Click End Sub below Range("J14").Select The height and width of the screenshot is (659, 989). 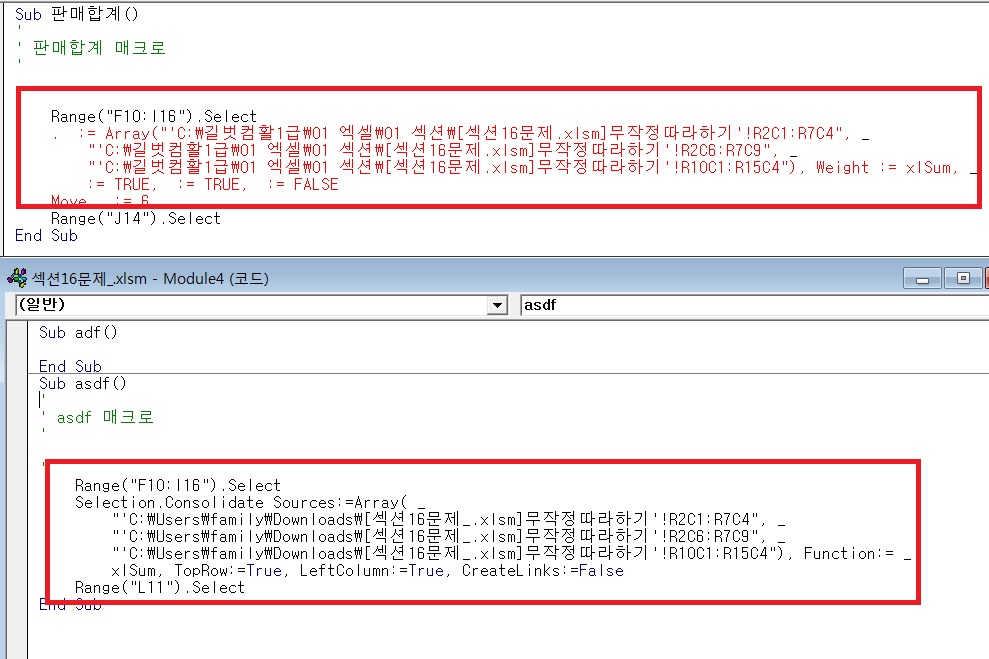coord(46,236)
